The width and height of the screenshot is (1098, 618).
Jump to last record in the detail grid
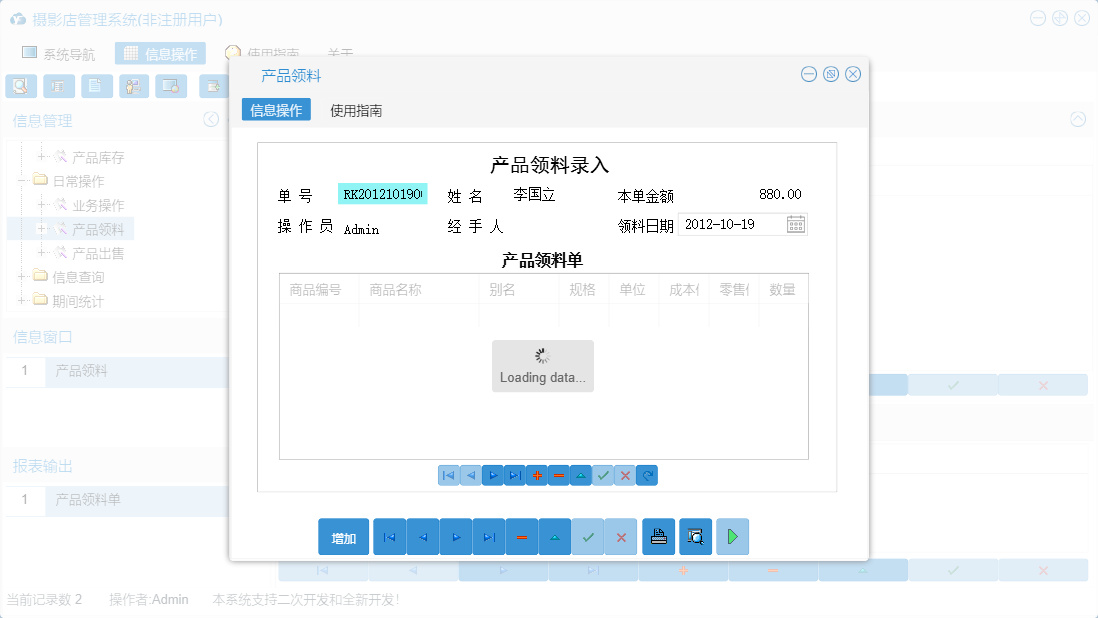514,475
